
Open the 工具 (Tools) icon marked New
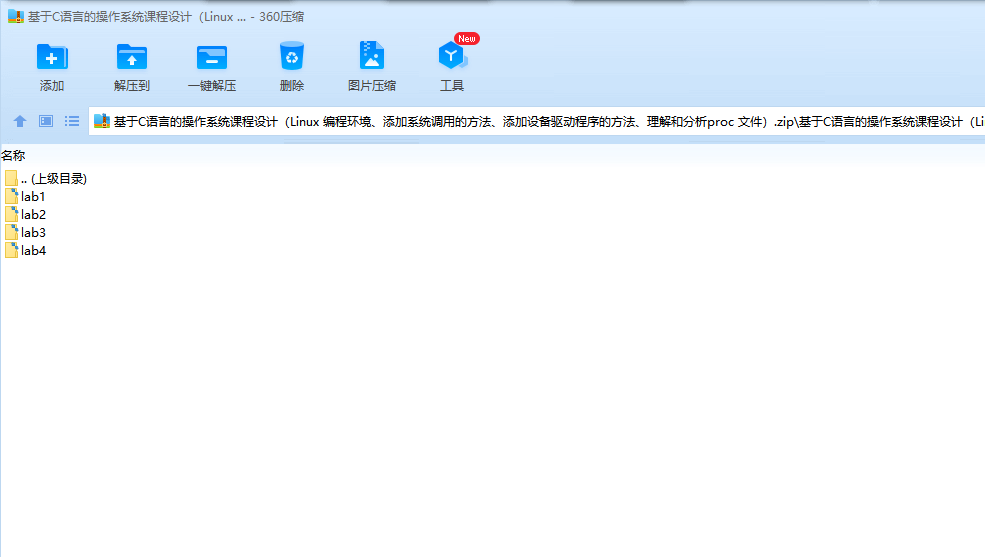pyautogui.click(x=452, y=56)
